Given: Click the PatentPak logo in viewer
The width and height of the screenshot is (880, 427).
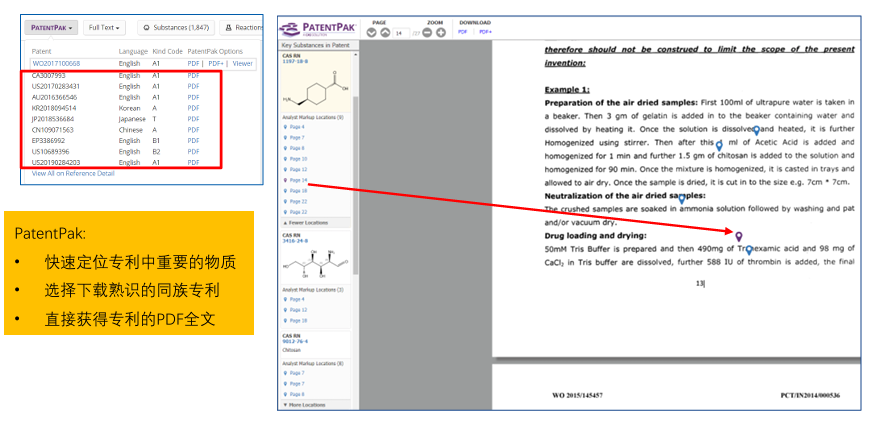Looking at the screenshot, I should tap(318, 29).
